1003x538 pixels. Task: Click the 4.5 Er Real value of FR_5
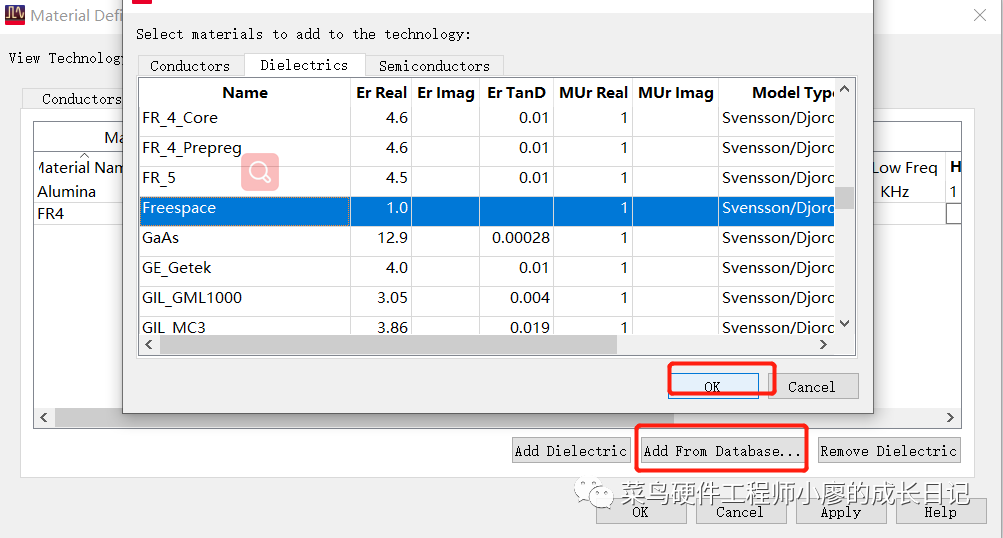[397, 178]
